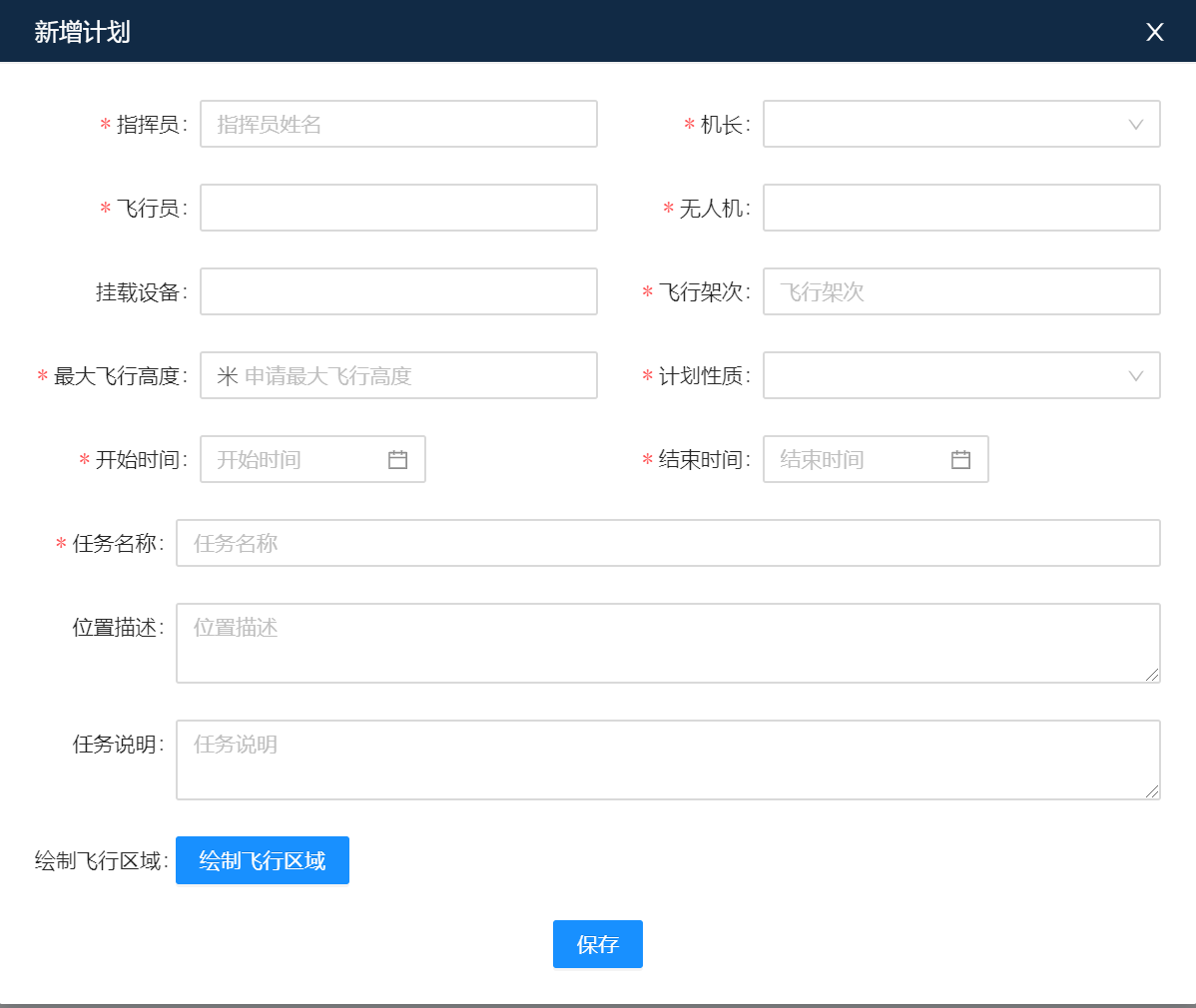Click the 保存 button
The width and height of the screenshot is (1196, 1008).
point(597,944)
